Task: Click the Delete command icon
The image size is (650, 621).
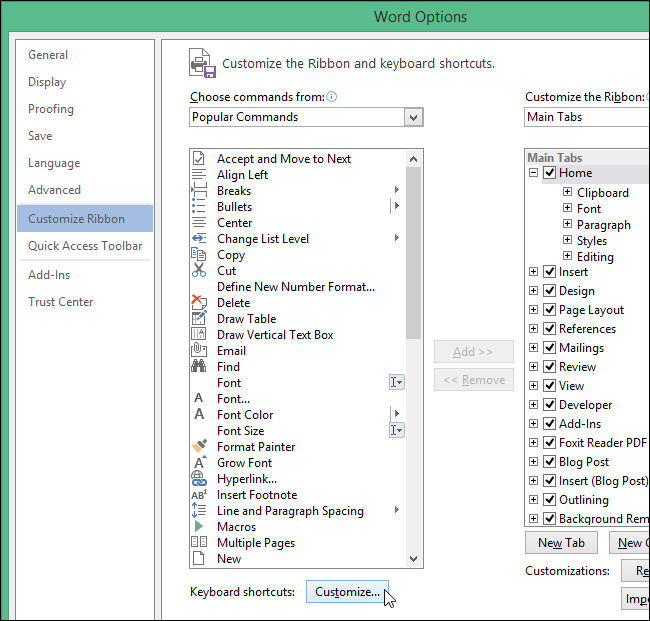Action: click(x=198, y=302)
